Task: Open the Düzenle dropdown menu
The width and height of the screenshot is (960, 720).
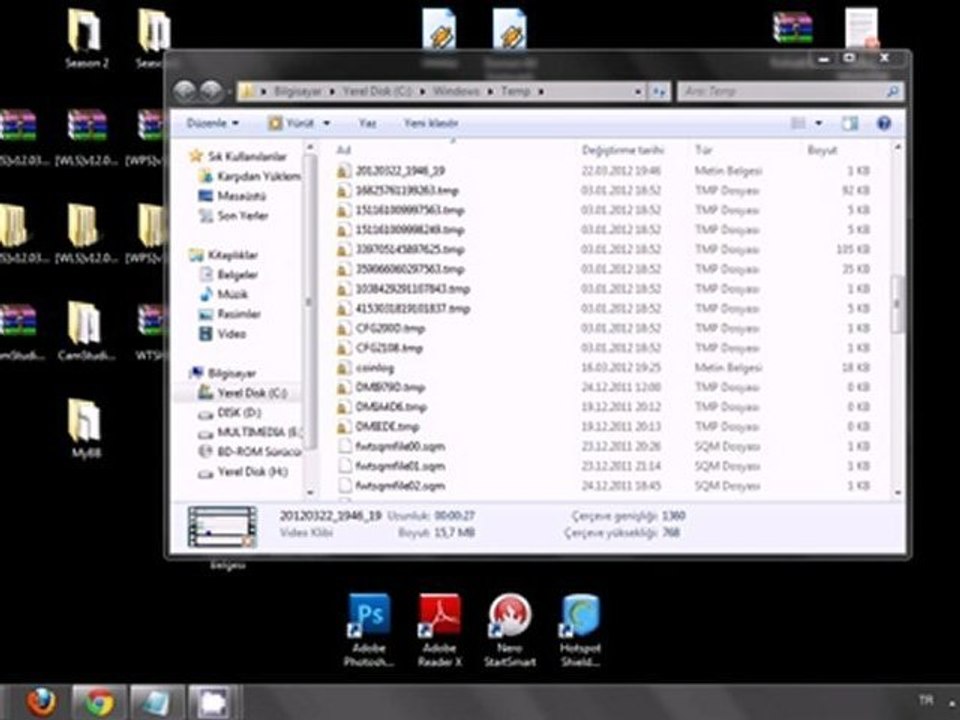Action: click(212, 123)
